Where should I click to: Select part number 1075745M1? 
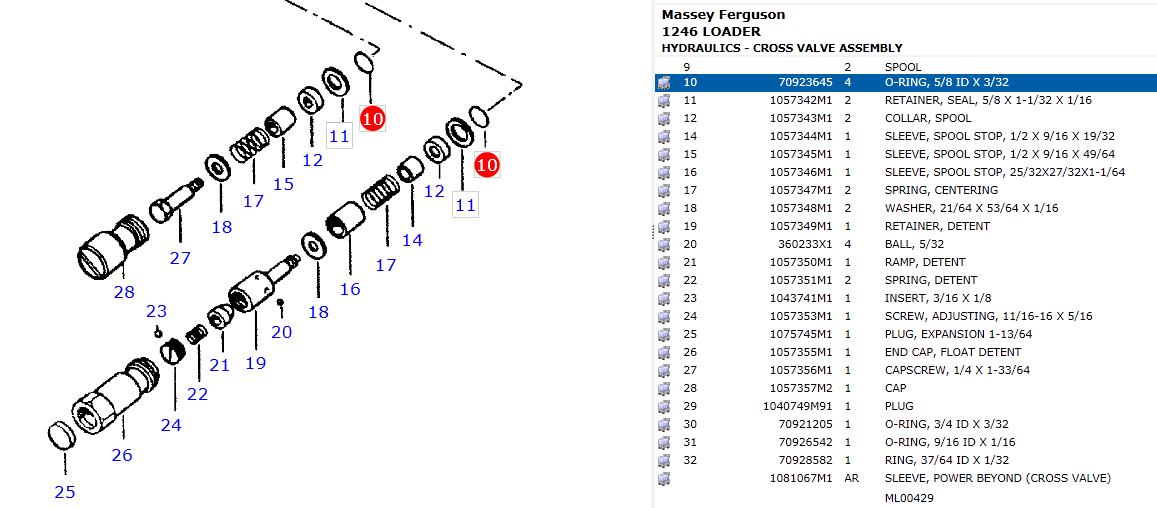pos(801,334)
